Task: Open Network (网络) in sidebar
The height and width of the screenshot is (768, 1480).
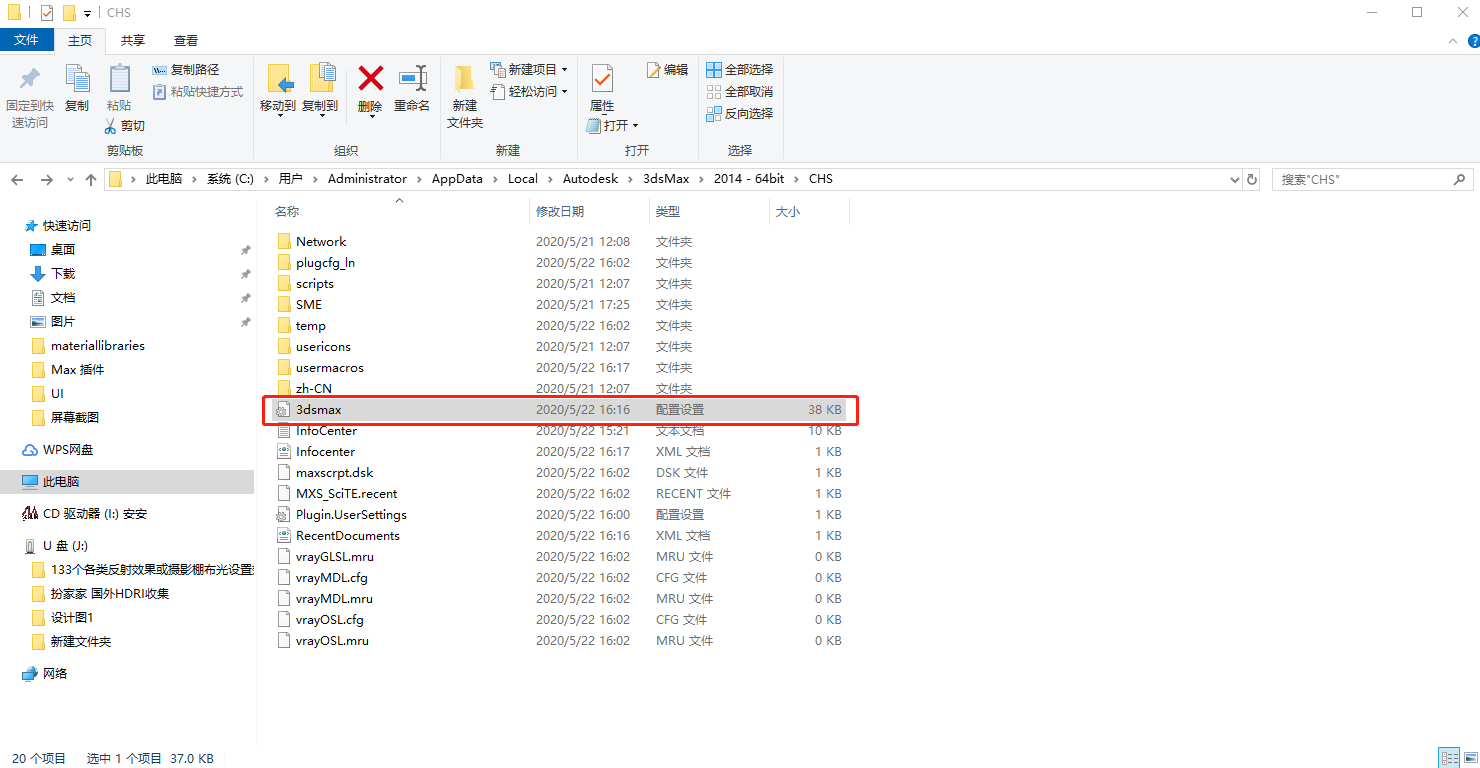Action: (45, 674)
